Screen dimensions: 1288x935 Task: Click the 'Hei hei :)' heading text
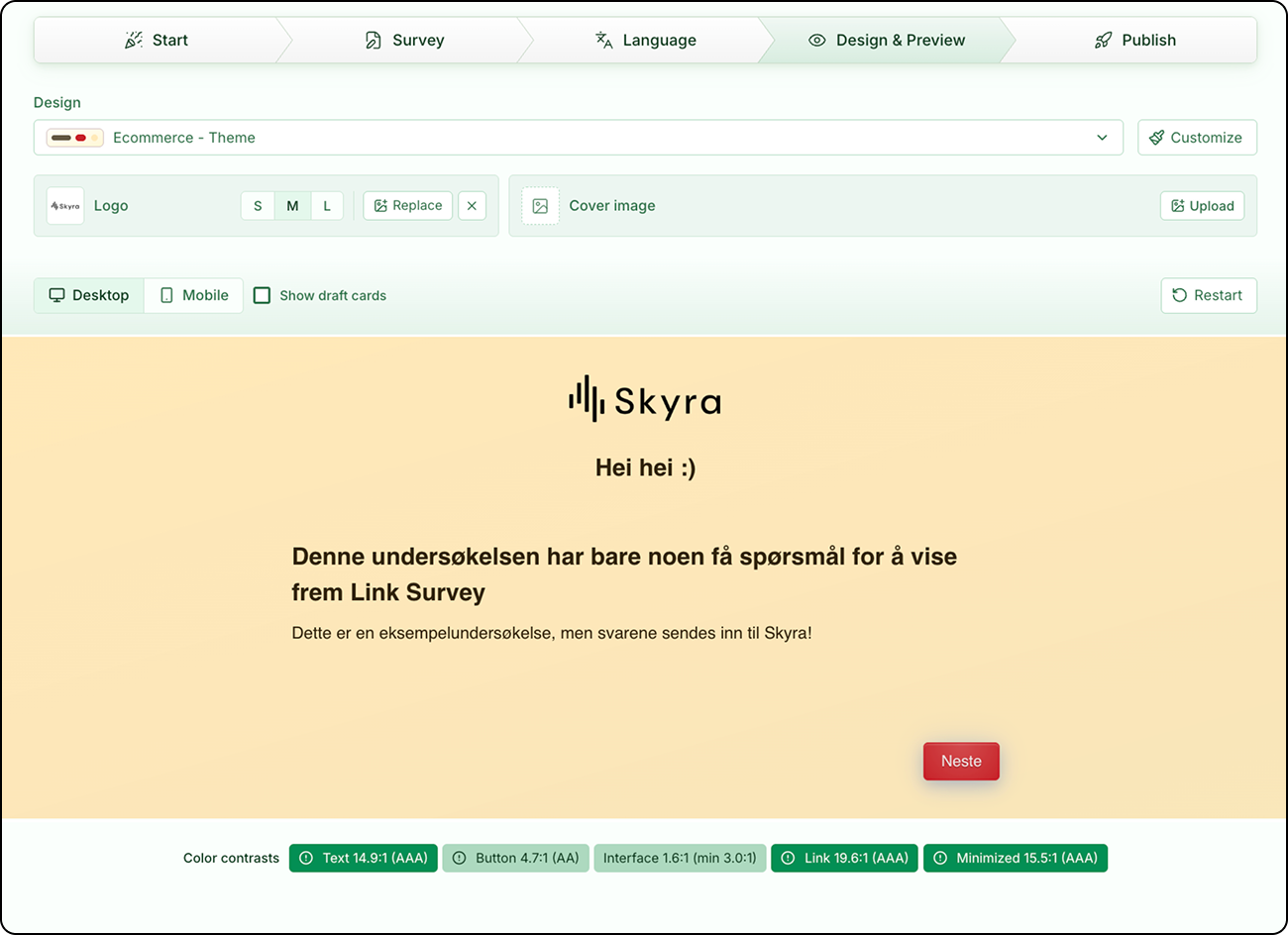point(645,467)
